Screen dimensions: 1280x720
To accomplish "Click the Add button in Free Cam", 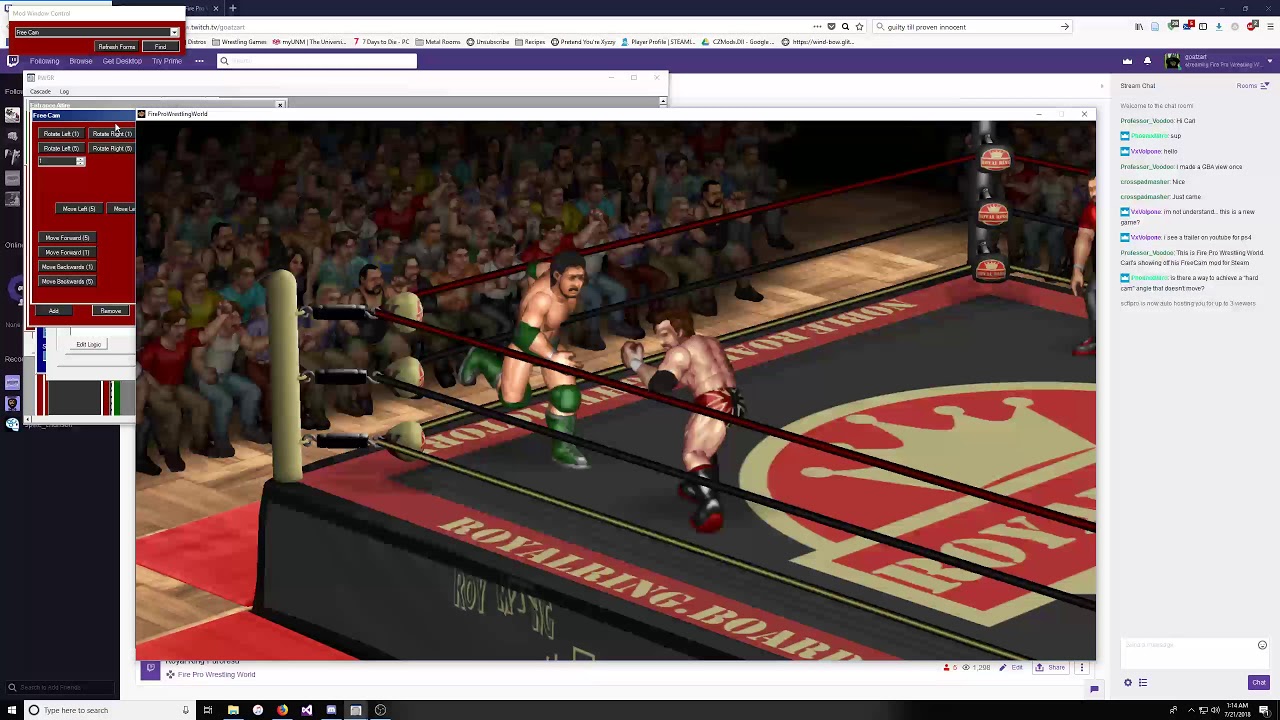I will [54, 311].
